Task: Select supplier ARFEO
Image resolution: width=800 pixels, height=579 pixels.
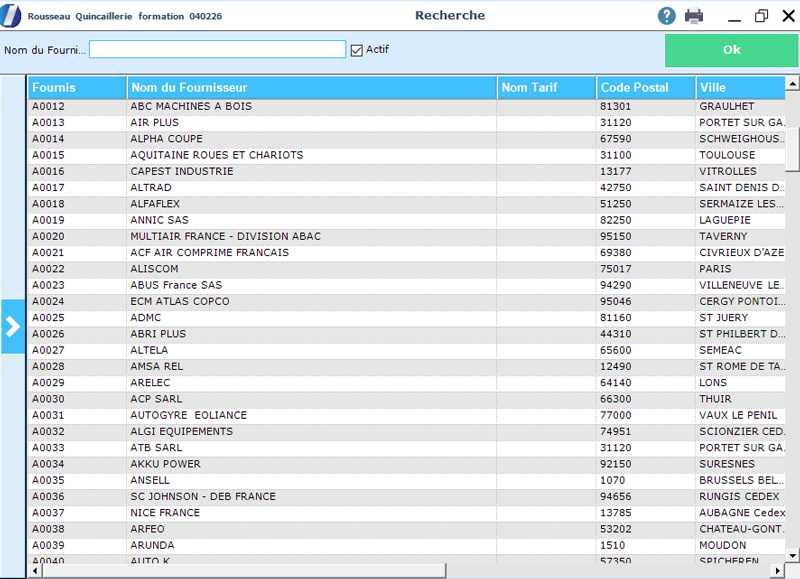Action: 147,529
